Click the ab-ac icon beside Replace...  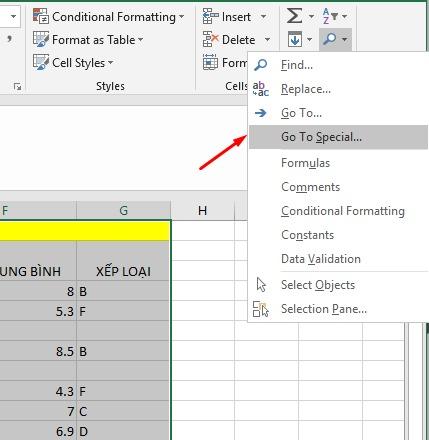pyautogui.click(x=261, y=89)
